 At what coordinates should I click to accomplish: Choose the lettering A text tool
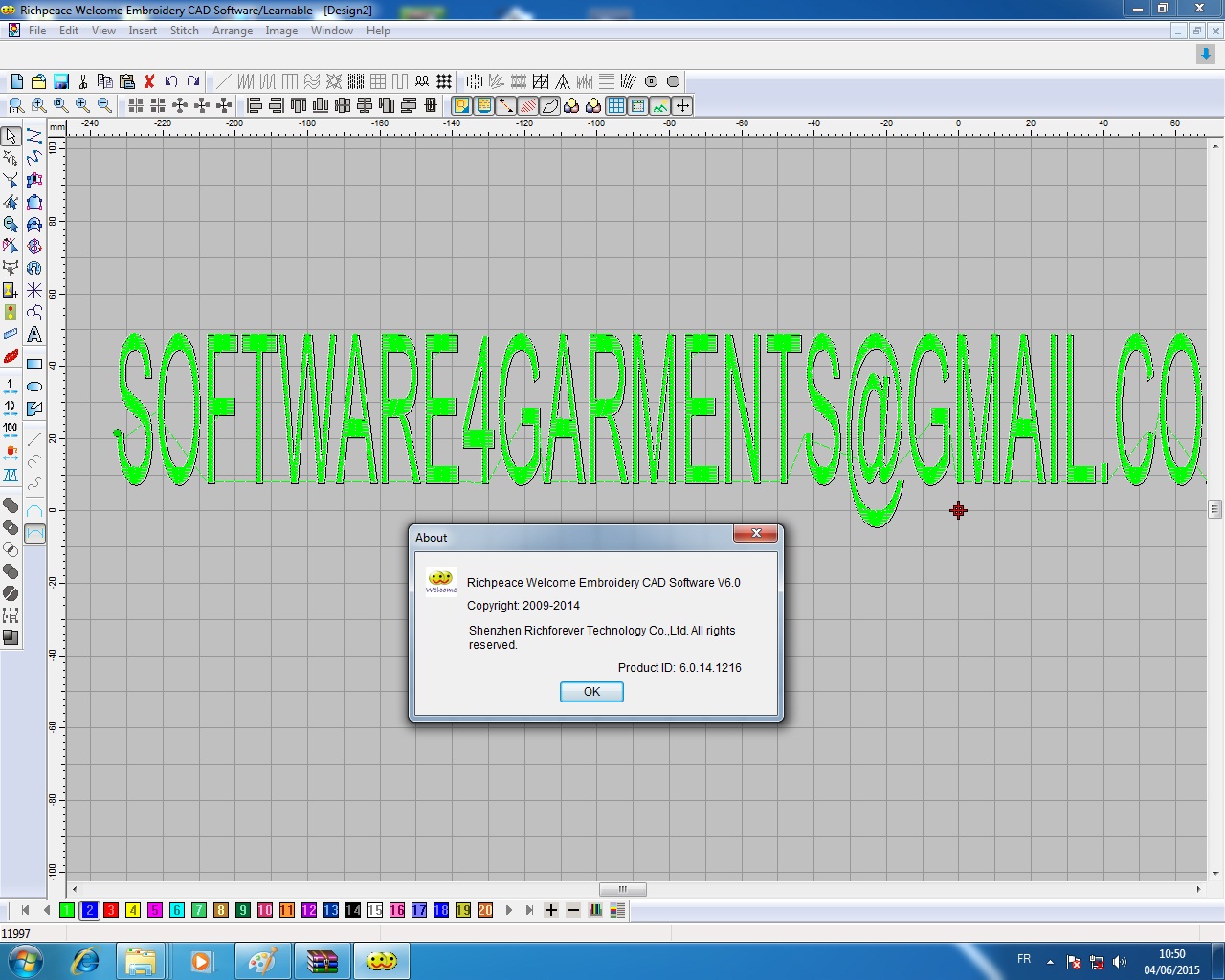pyautogui.click(x=34, y=334)
